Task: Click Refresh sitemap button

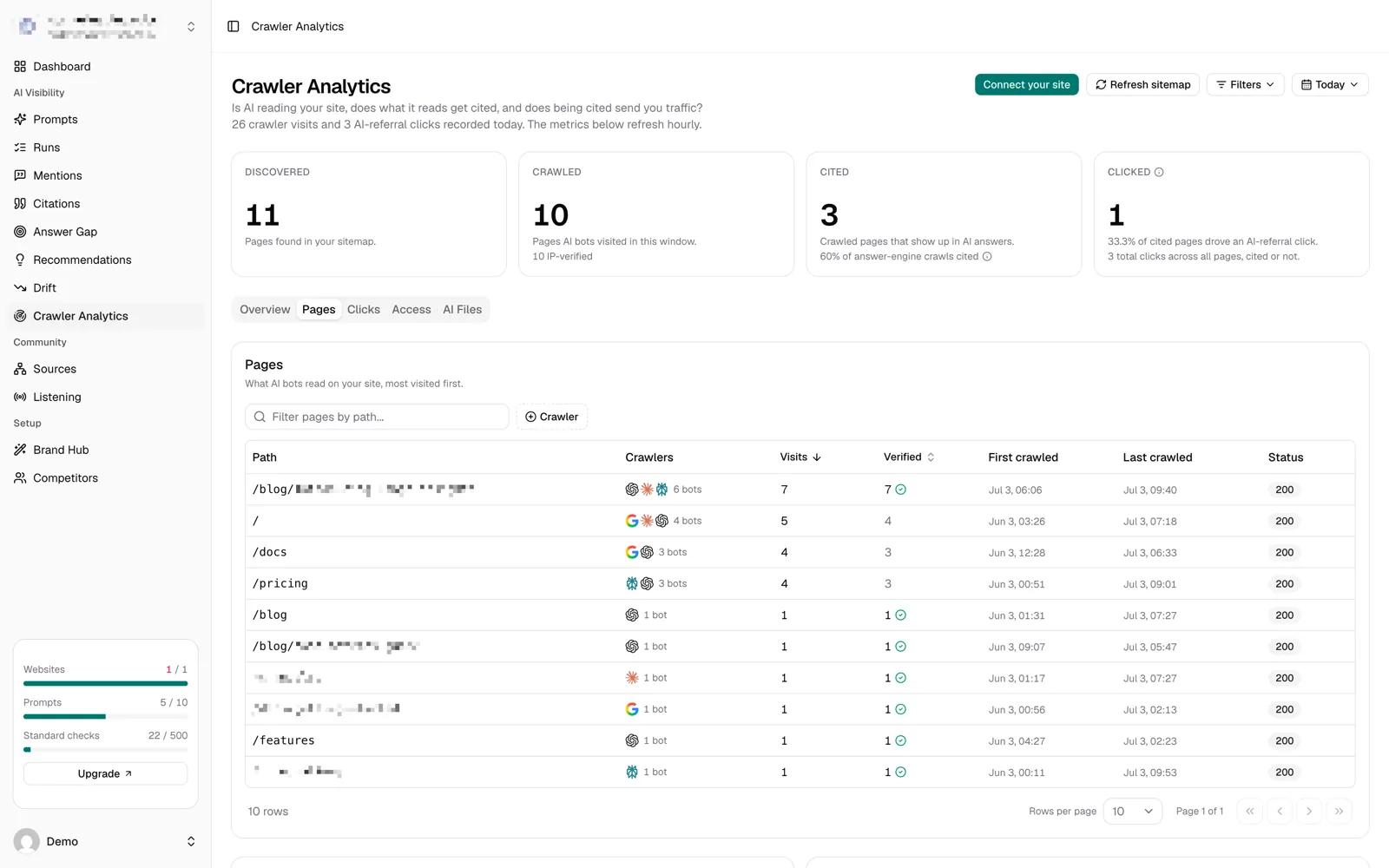Action: pyautogui.click(x=1143, y=84)
